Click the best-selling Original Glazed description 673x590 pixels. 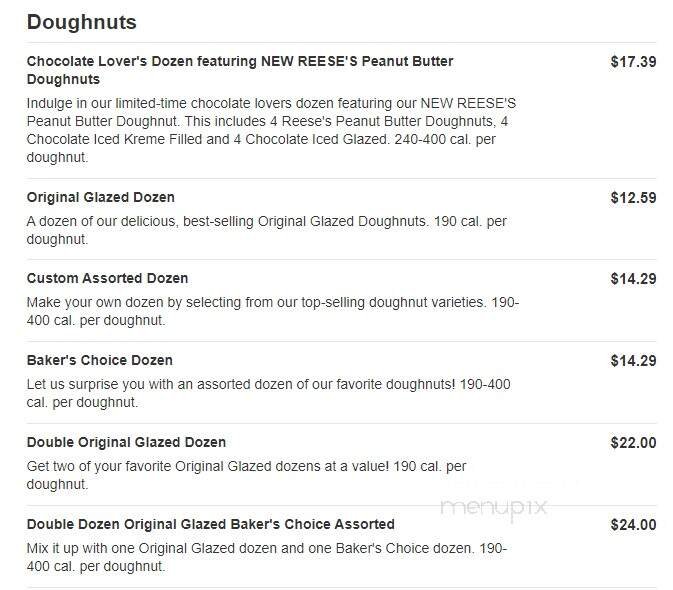pyautogui.click(x=266, y=230)
